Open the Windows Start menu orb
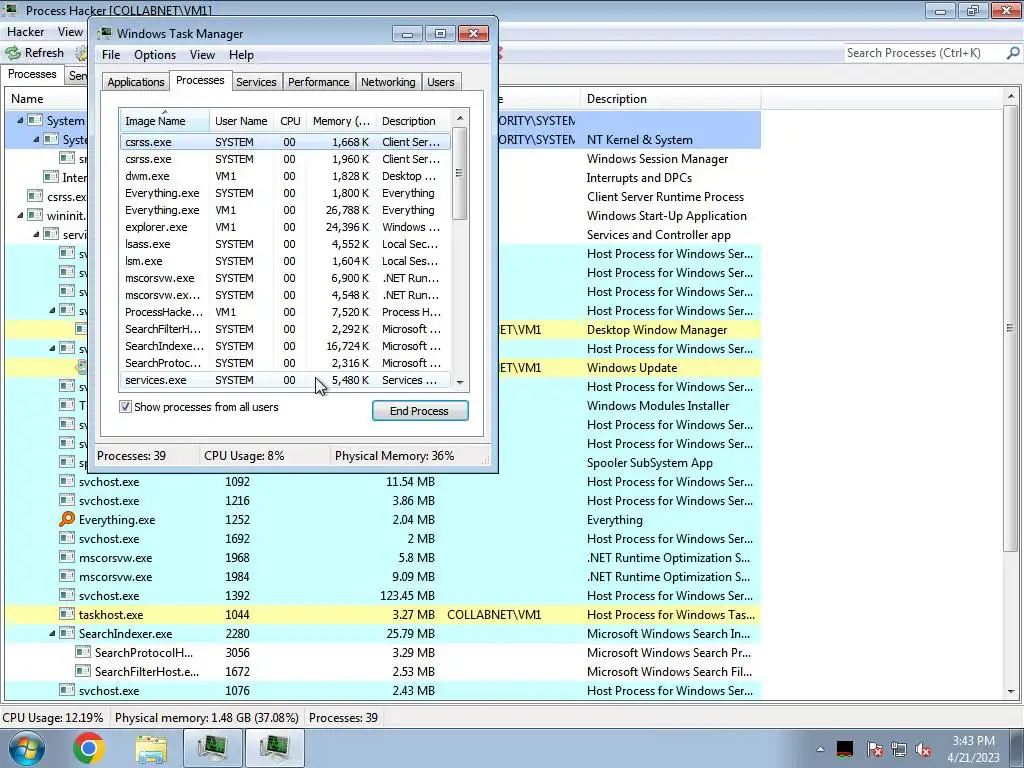 (26, 748)
